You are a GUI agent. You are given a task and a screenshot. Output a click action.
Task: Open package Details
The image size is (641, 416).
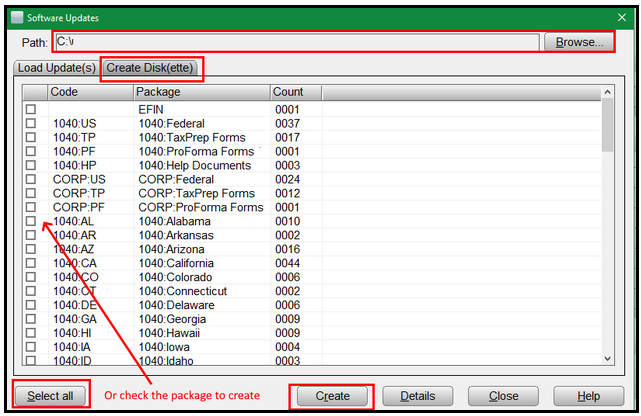coord(417,395)
